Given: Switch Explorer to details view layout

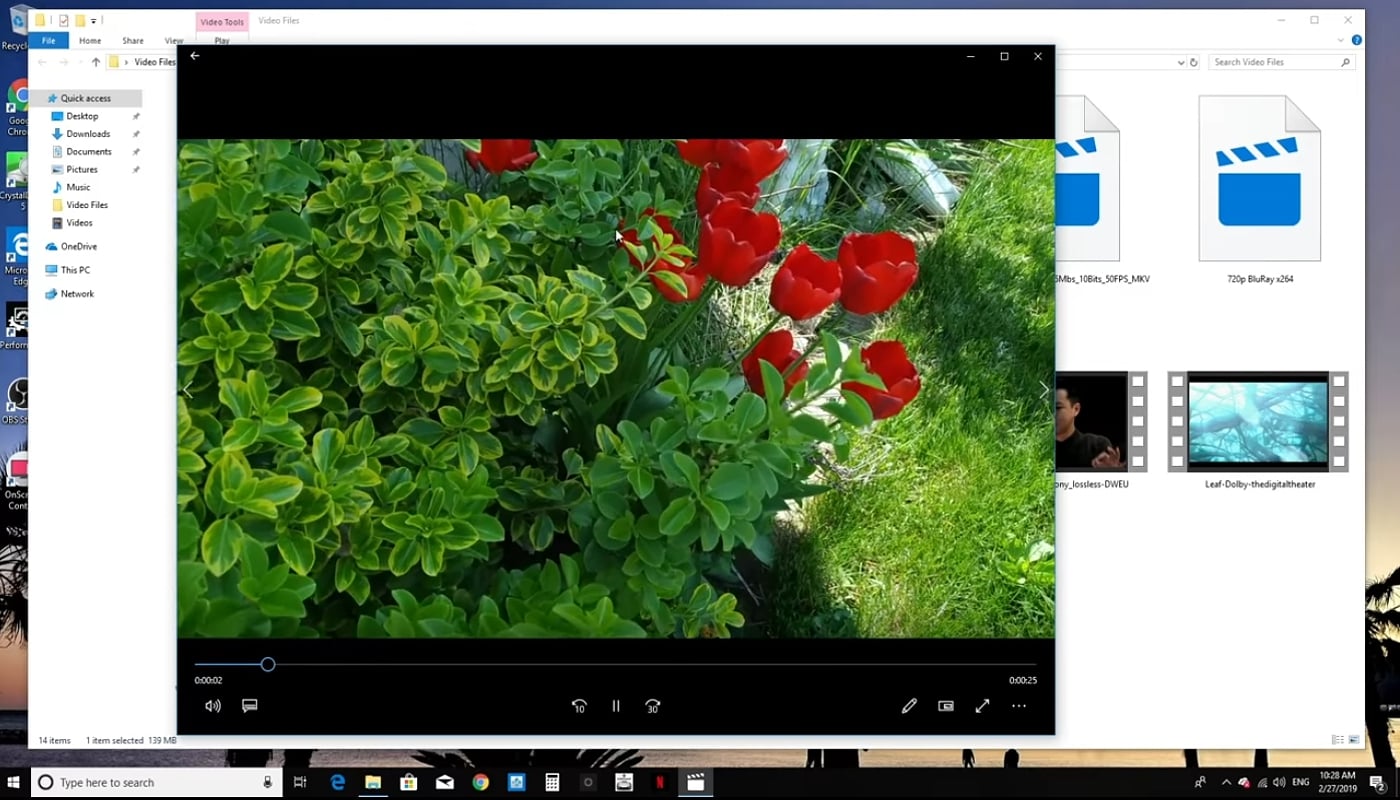Looking at the screenshot, I should 1338,740.
